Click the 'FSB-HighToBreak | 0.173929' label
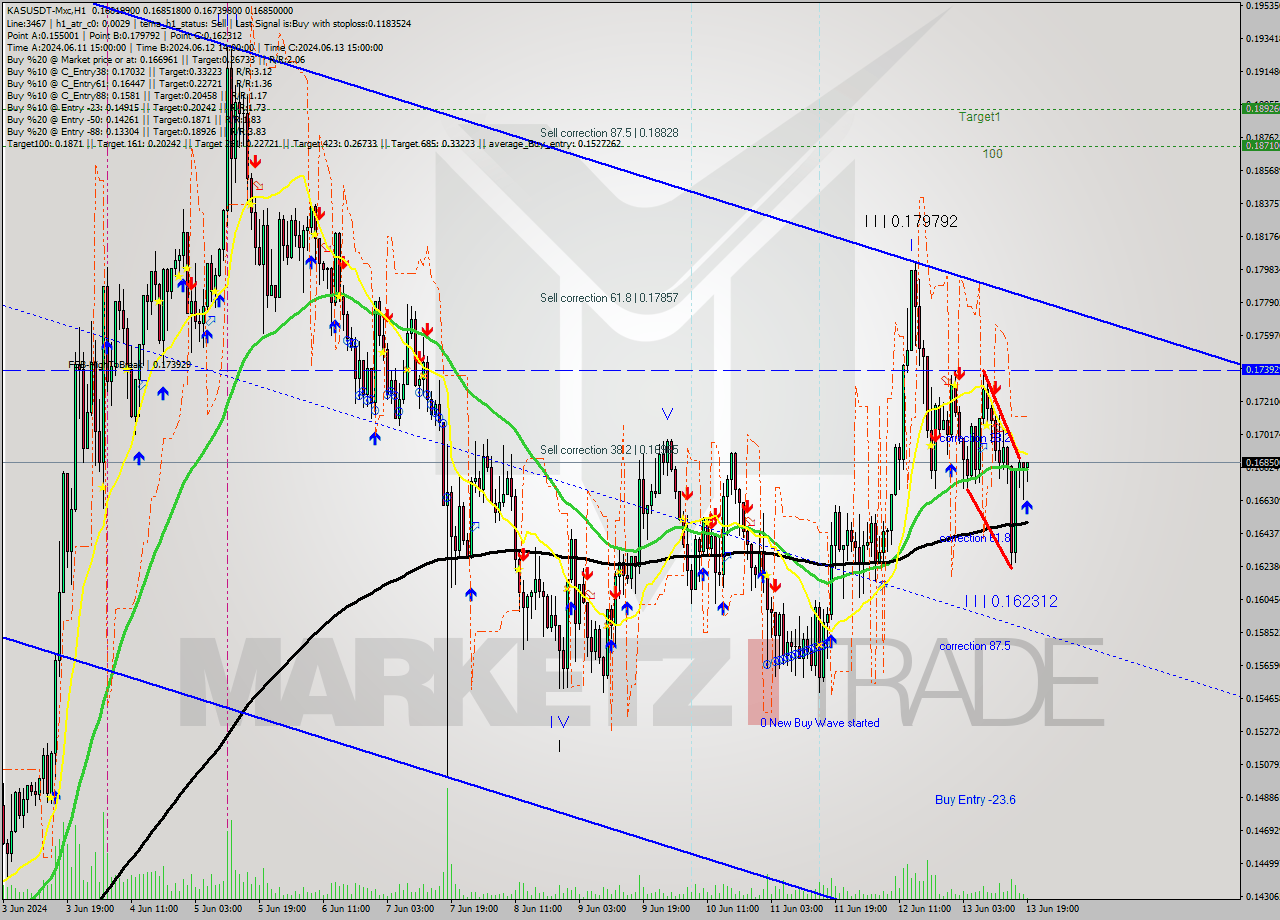Screen dimensions: 1280x920 pos(131,365)
